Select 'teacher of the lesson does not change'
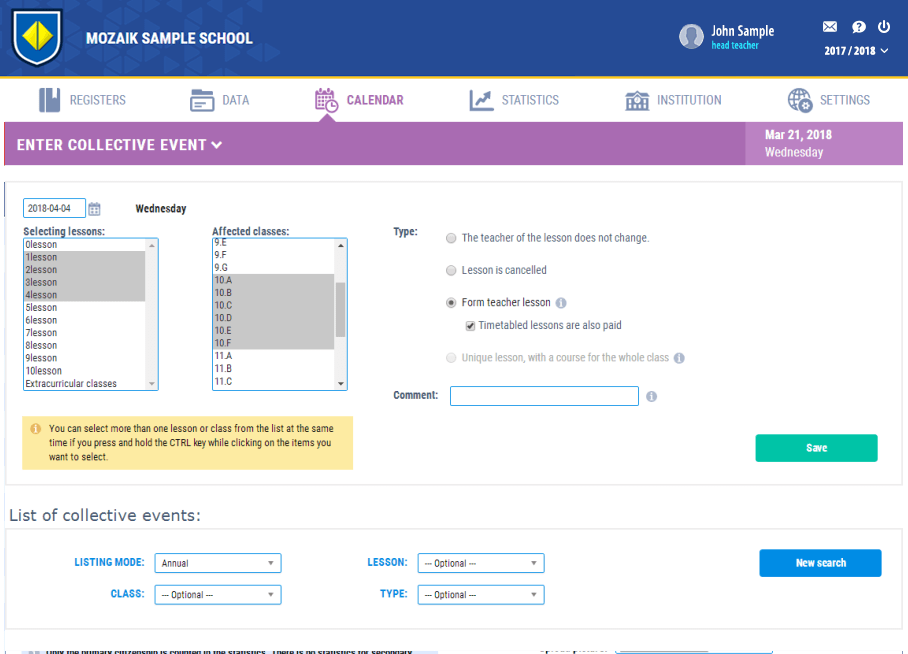 pos(451,239)
